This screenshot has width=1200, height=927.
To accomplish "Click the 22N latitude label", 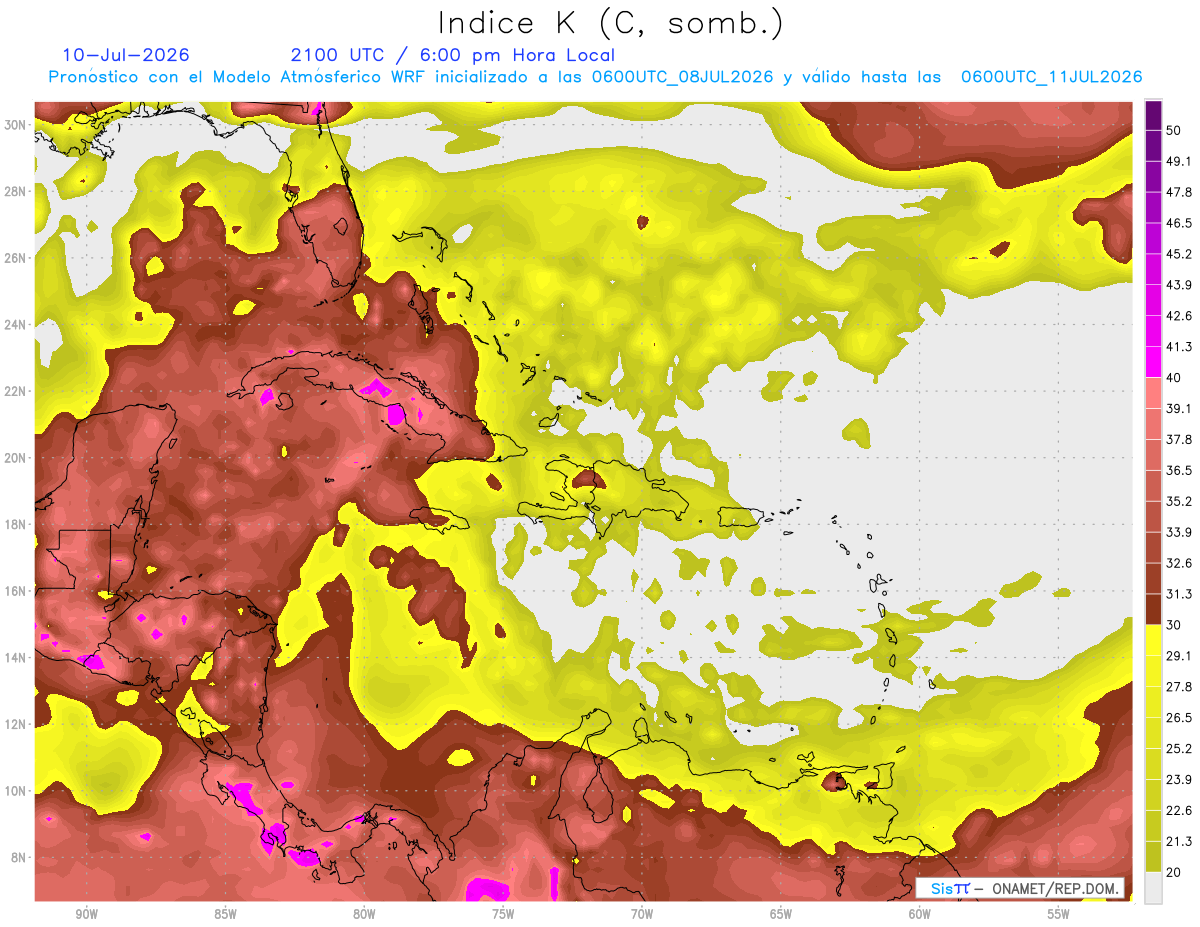I will pos(15,391).
